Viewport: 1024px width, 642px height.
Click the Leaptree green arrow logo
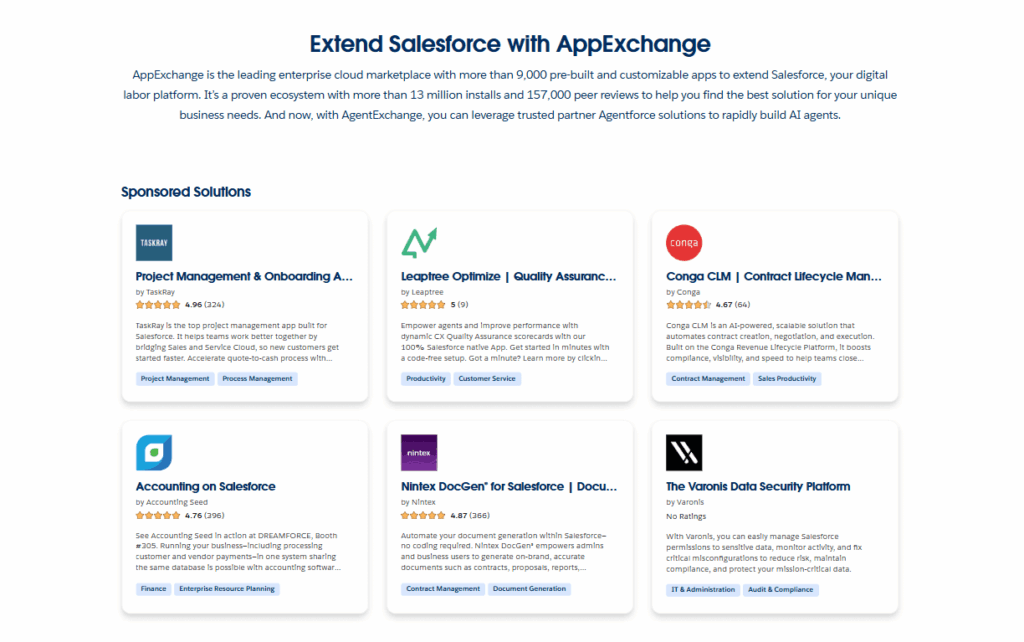click(419, 243)
